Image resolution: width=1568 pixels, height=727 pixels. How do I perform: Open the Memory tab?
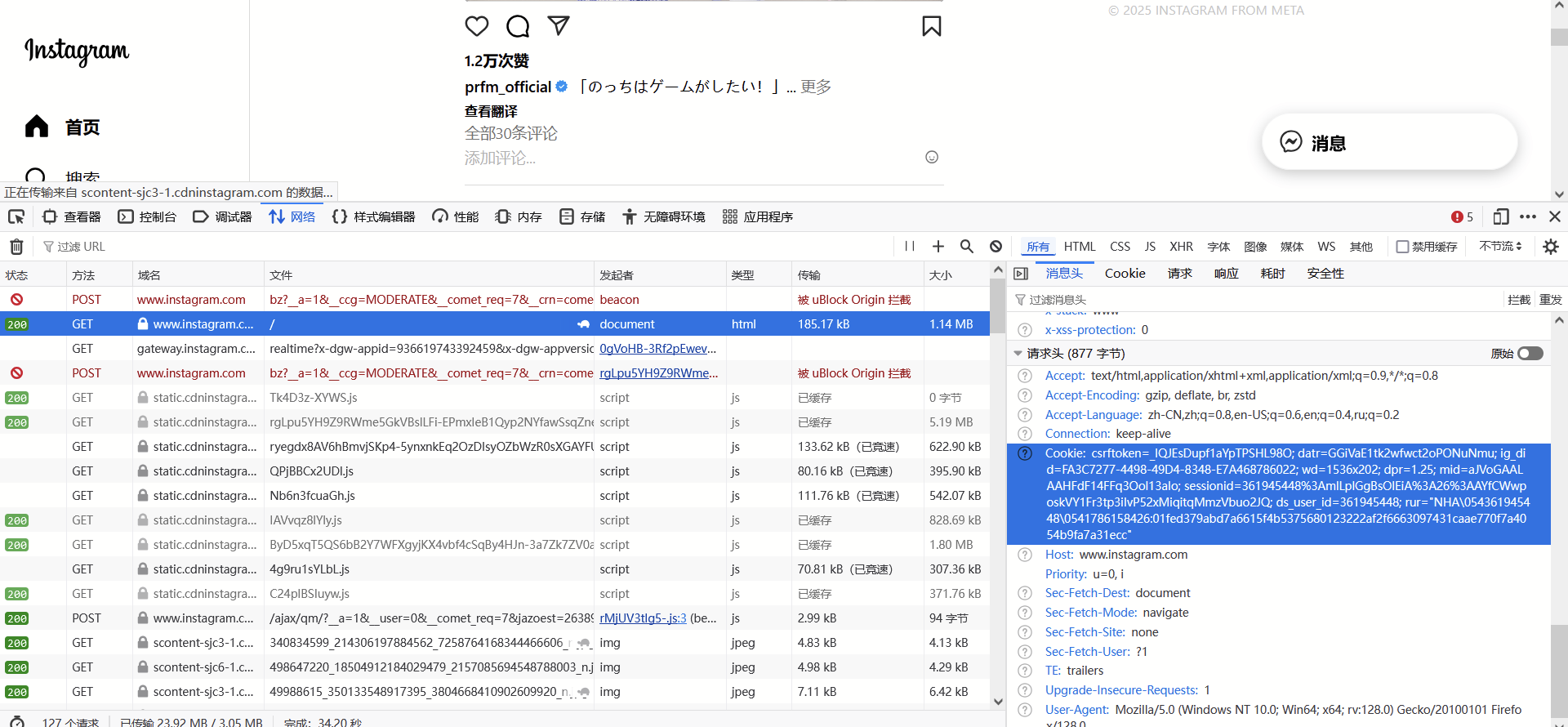[x=519, y=216]
